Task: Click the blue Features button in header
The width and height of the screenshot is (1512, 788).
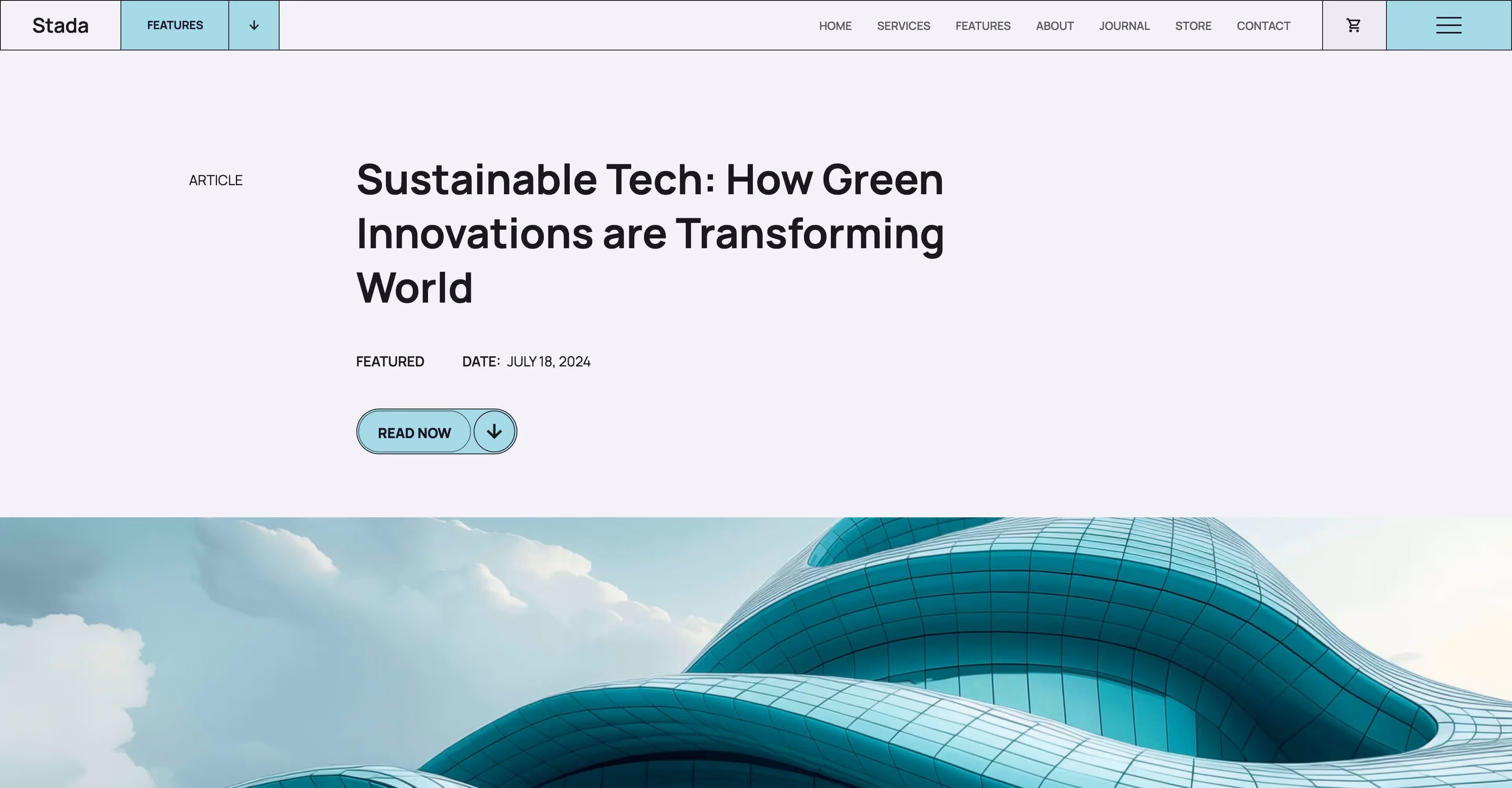Action: tap(175, 25)
